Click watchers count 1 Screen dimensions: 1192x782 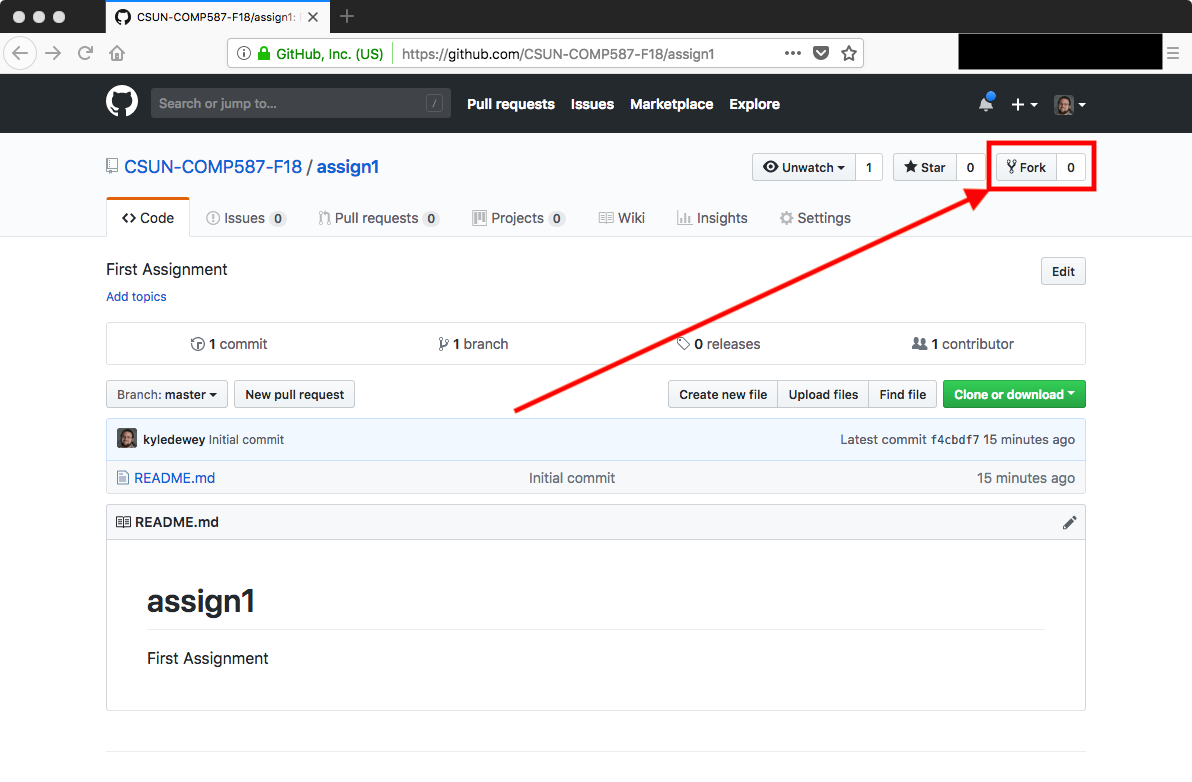869,167
